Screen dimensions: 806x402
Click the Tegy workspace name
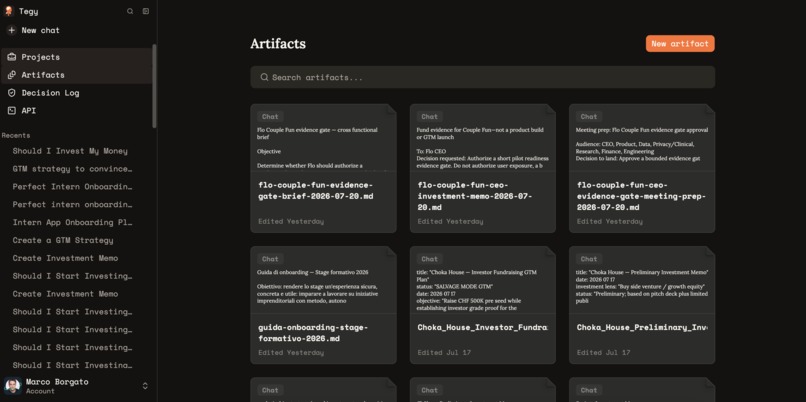(29, 11)
